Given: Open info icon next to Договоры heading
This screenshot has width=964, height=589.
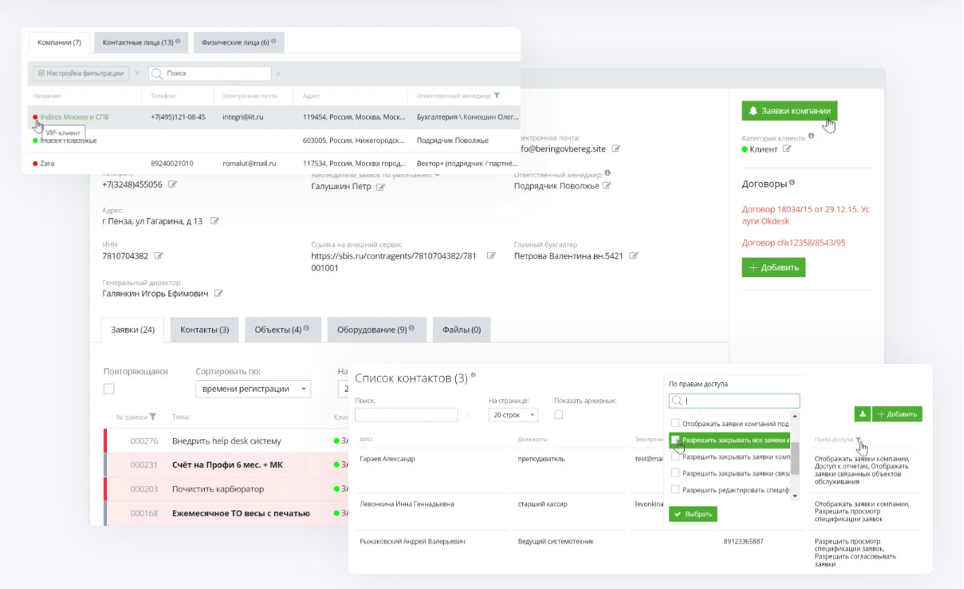Looking at the screenshot, I should (x=792, y=183).
